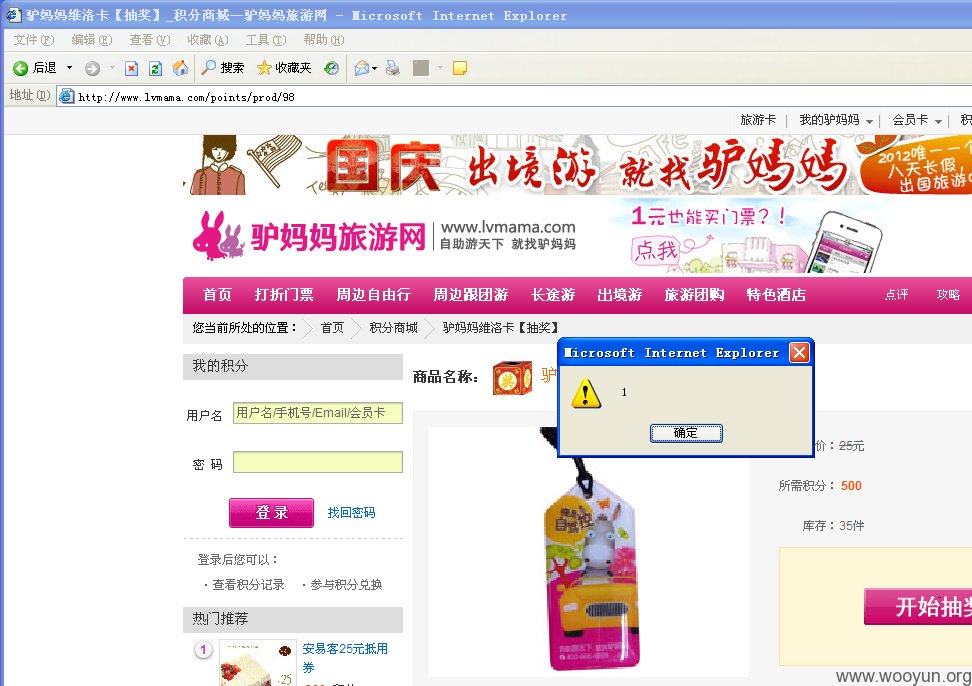Click page icon beside address URL
This screenshot has width=972, height=686.
tap(67, 96)
